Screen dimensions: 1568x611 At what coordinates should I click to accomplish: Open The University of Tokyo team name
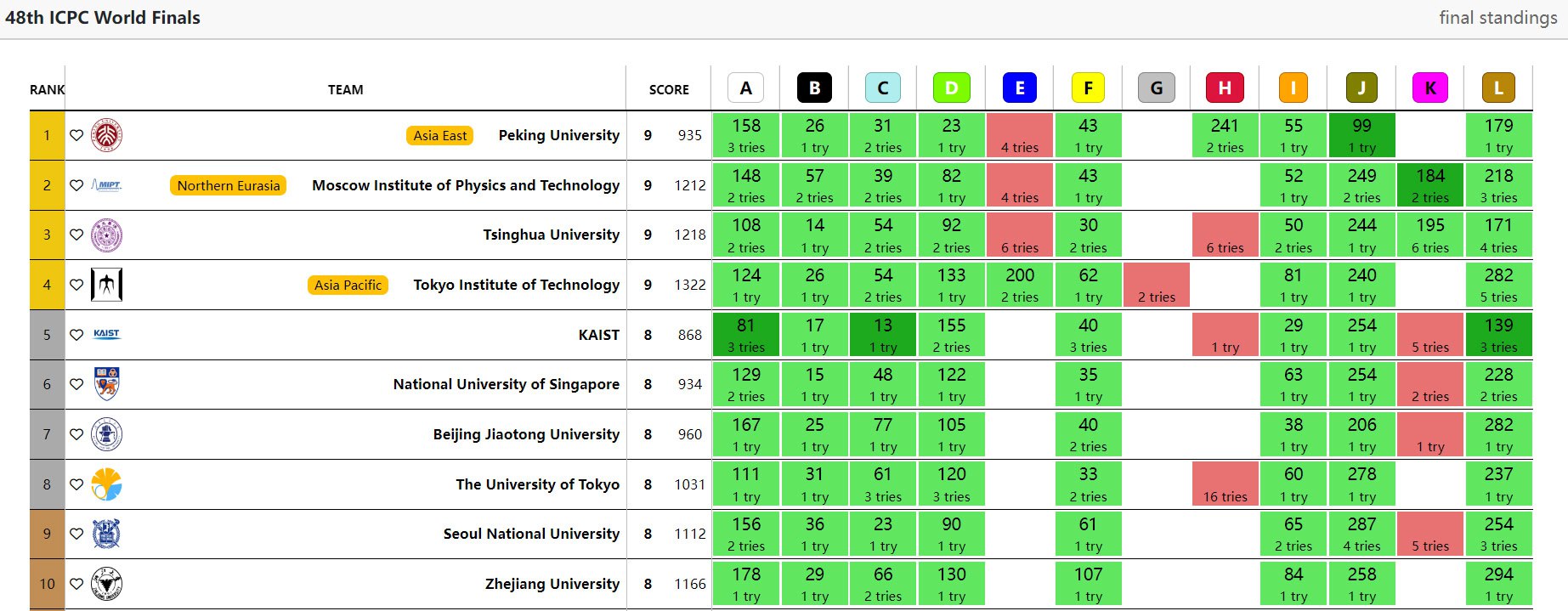(x=538, y=484)
